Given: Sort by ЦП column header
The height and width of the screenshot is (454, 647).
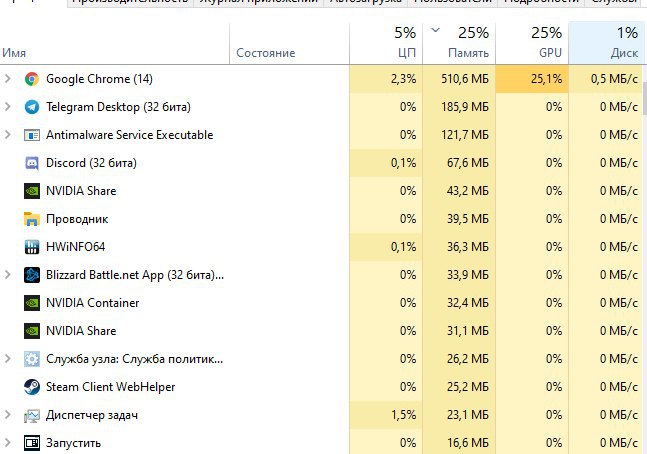Looking at the screenshot, I should point(386,43).
